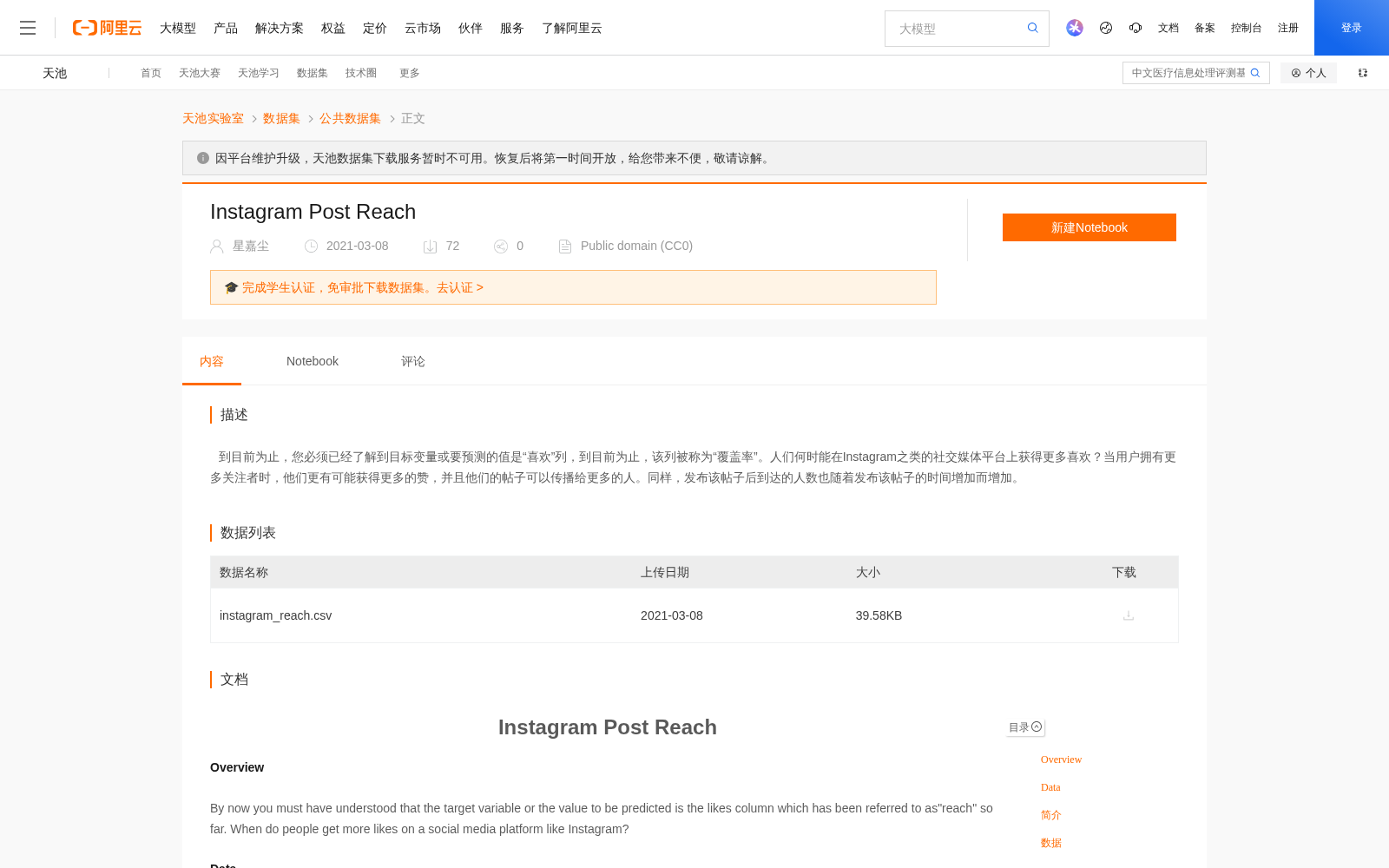Viewport: 1389px width, 868px height.
Task: Click the author avatar icon
Action: pos(217,247)
